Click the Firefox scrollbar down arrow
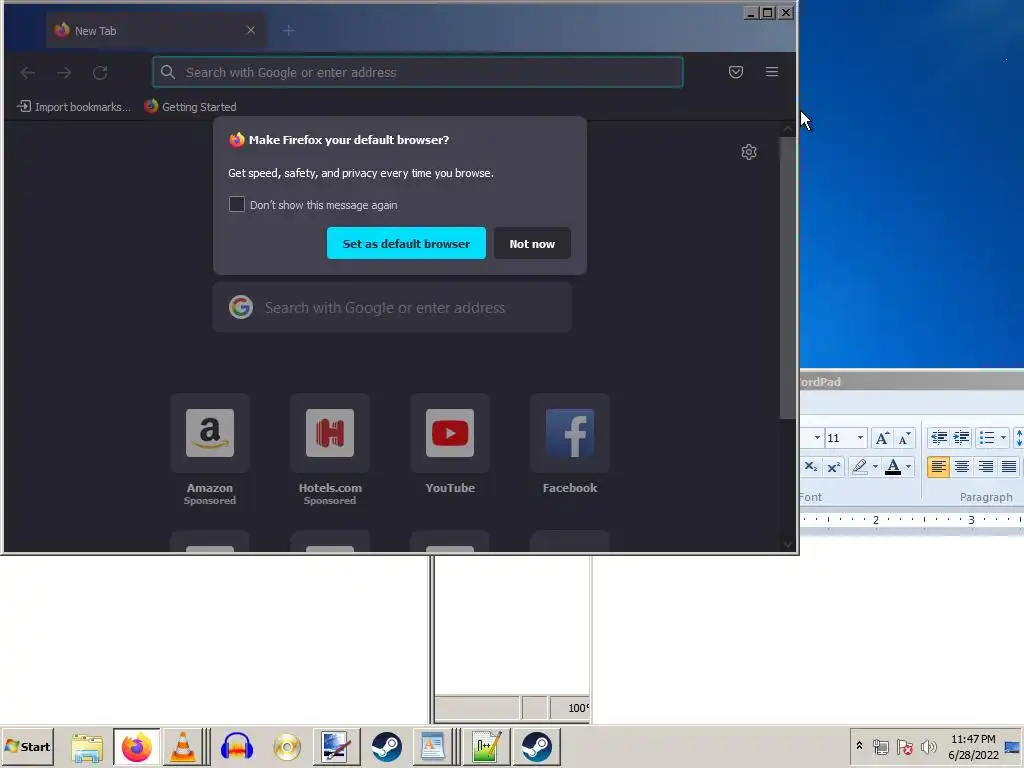The width and height of the screenshot is (1024, 768). tap(788, 545)
